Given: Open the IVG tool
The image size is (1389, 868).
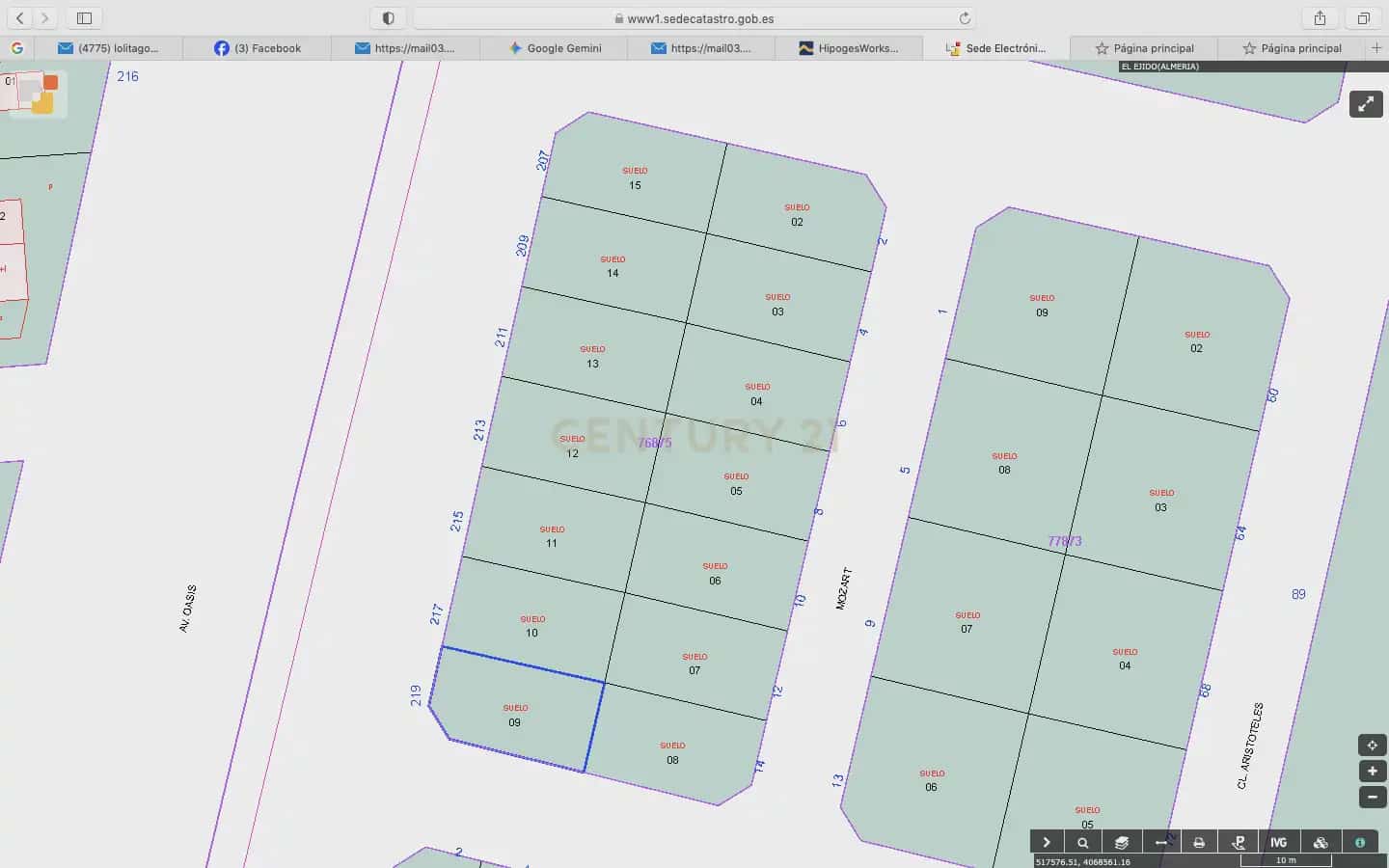Looking at the screenshot, I should click(x=1279, y=842).
